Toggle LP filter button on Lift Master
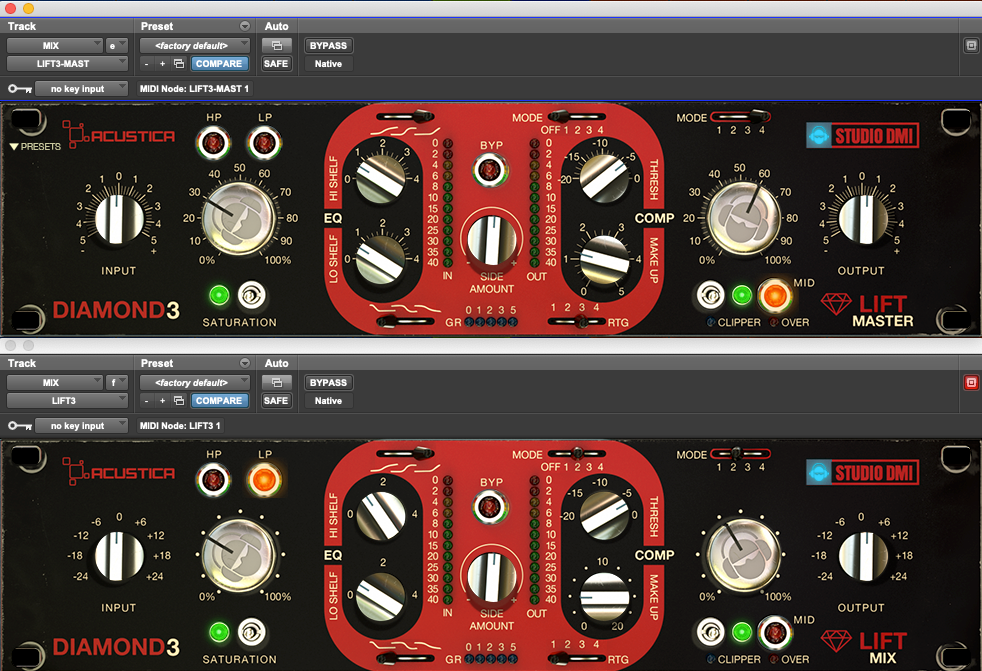The width and height of the screenshot is (982, 671). [x=264, y=143]
